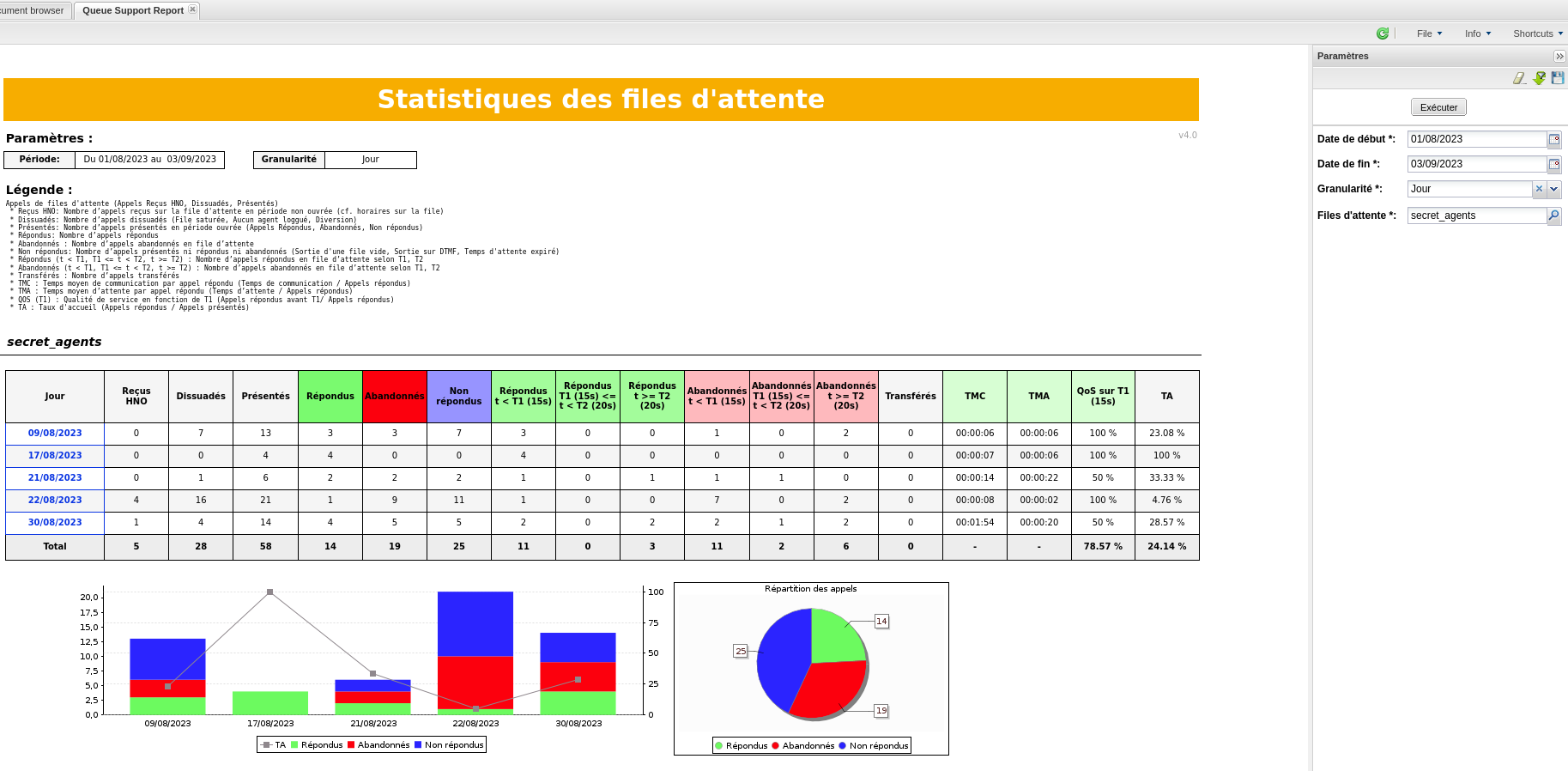Click the blue Non répondus column header
This screenshot has width=1568, height=771.
[459, 397]
